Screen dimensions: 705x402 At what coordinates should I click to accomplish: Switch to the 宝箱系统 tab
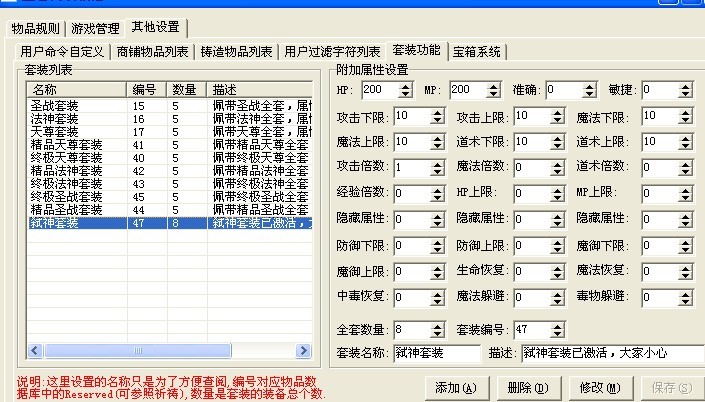click(x=477, y=52)
